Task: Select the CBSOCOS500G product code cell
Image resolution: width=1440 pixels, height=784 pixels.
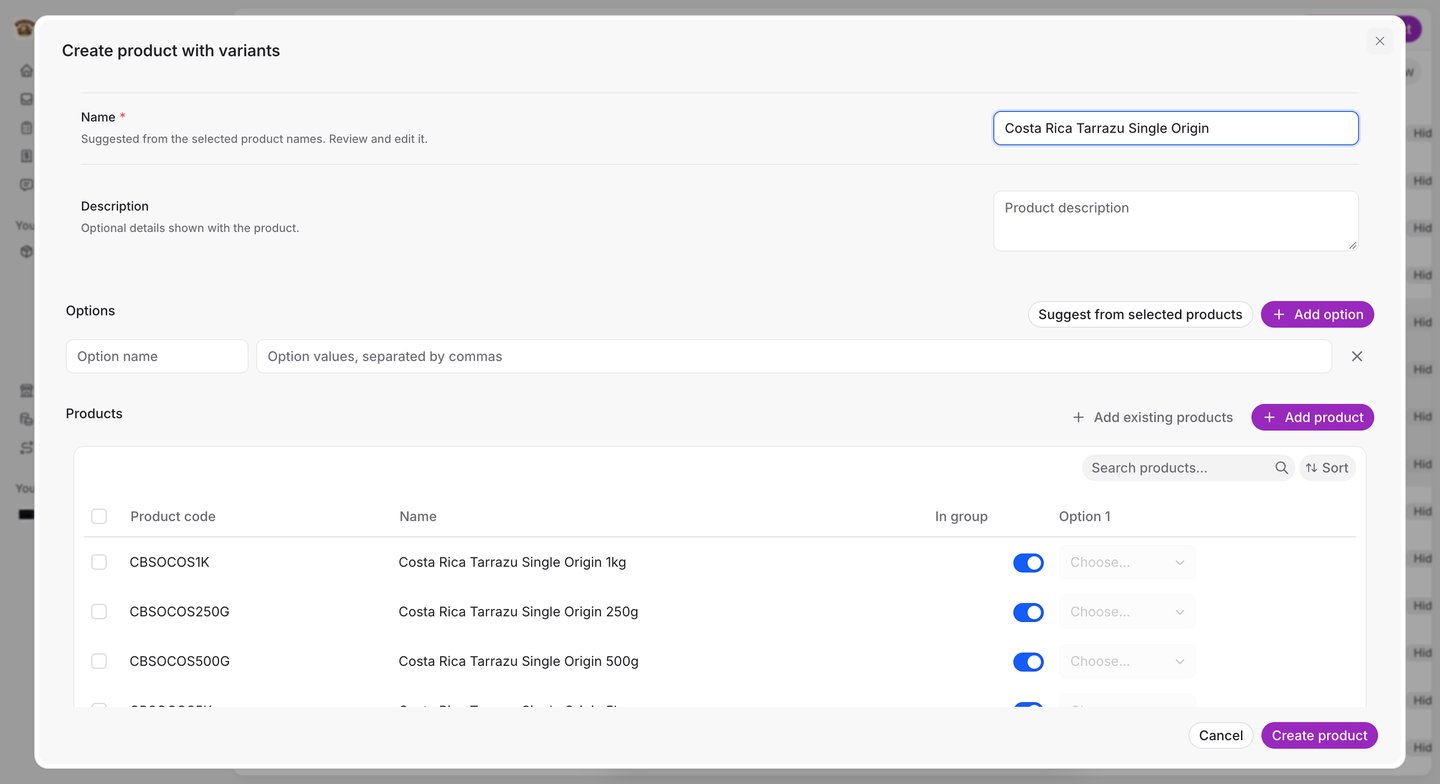Action: coord(180,661)
